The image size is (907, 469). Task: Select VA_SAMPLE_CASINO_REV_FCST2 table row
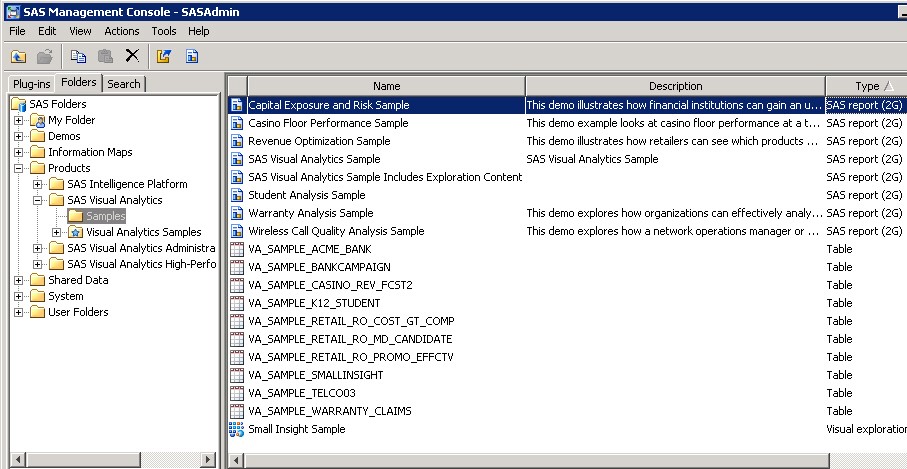tap(567, 285)
